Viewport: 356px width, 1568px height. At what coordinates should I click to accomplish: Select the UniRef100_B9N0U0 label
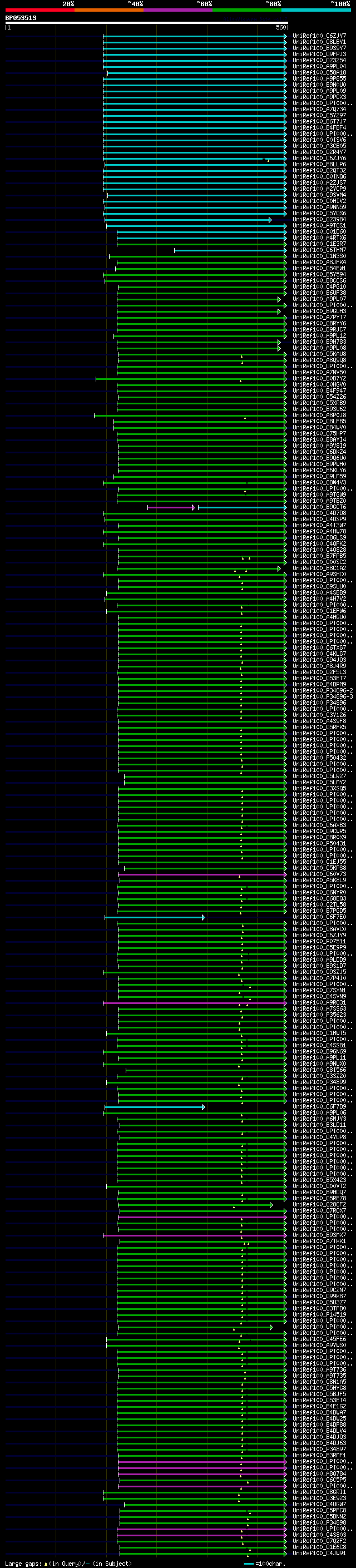click(319, 85)
